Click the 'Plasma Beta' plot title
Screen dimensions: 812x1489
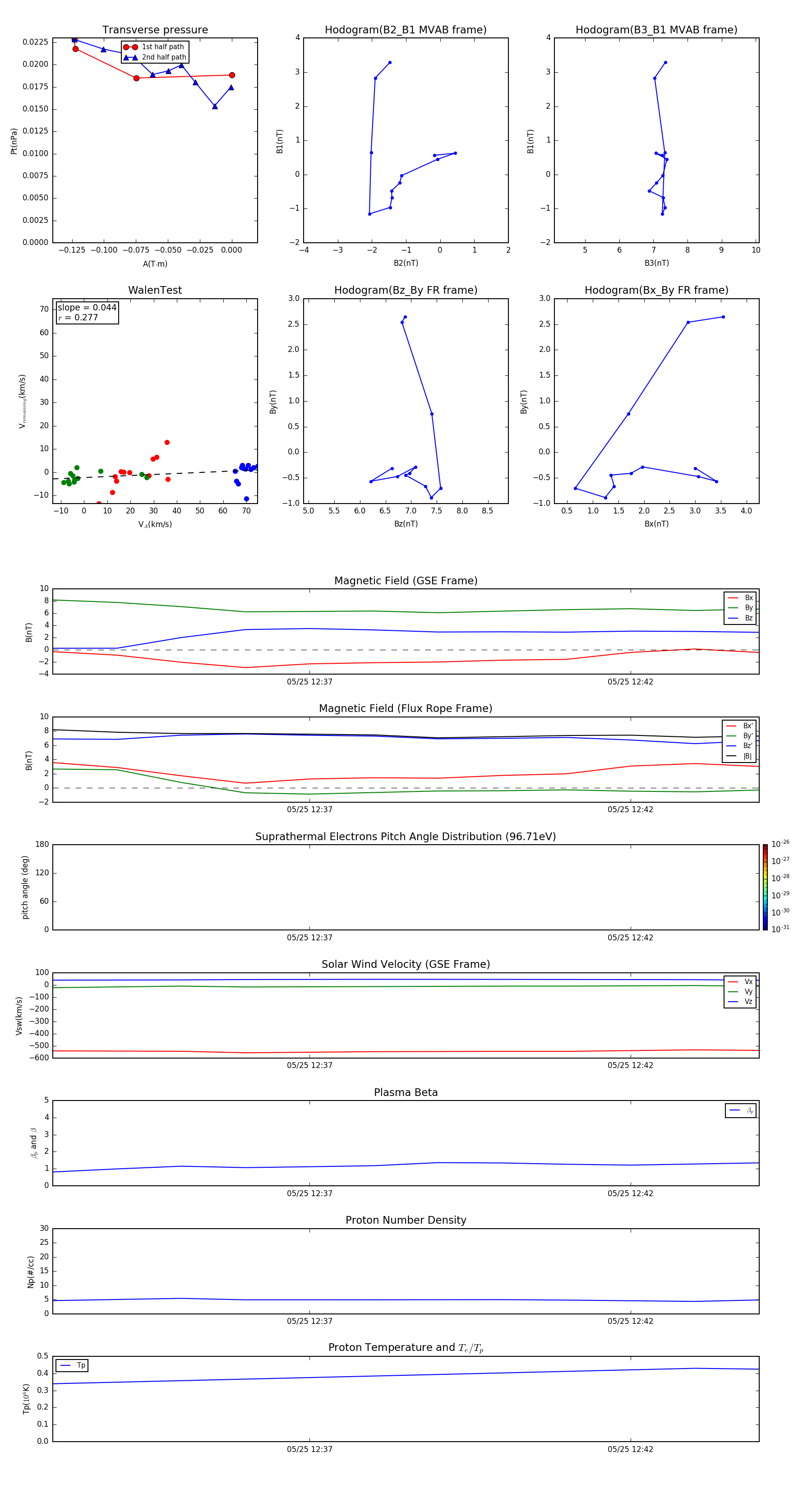(x=406, y=1092)
